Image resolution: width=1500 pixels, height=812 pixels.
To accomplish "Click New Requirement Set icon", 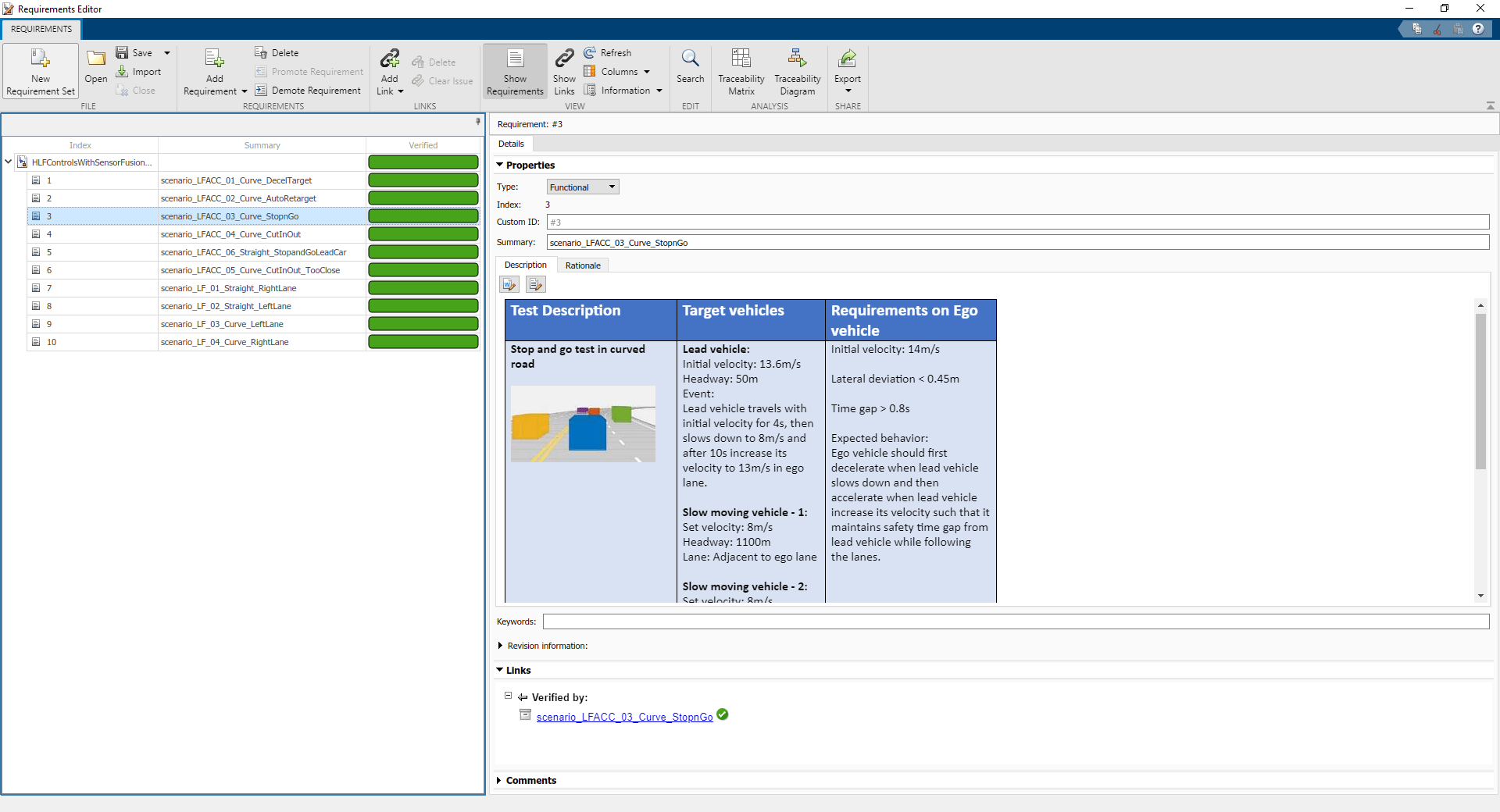I will [x=40, y=59].
